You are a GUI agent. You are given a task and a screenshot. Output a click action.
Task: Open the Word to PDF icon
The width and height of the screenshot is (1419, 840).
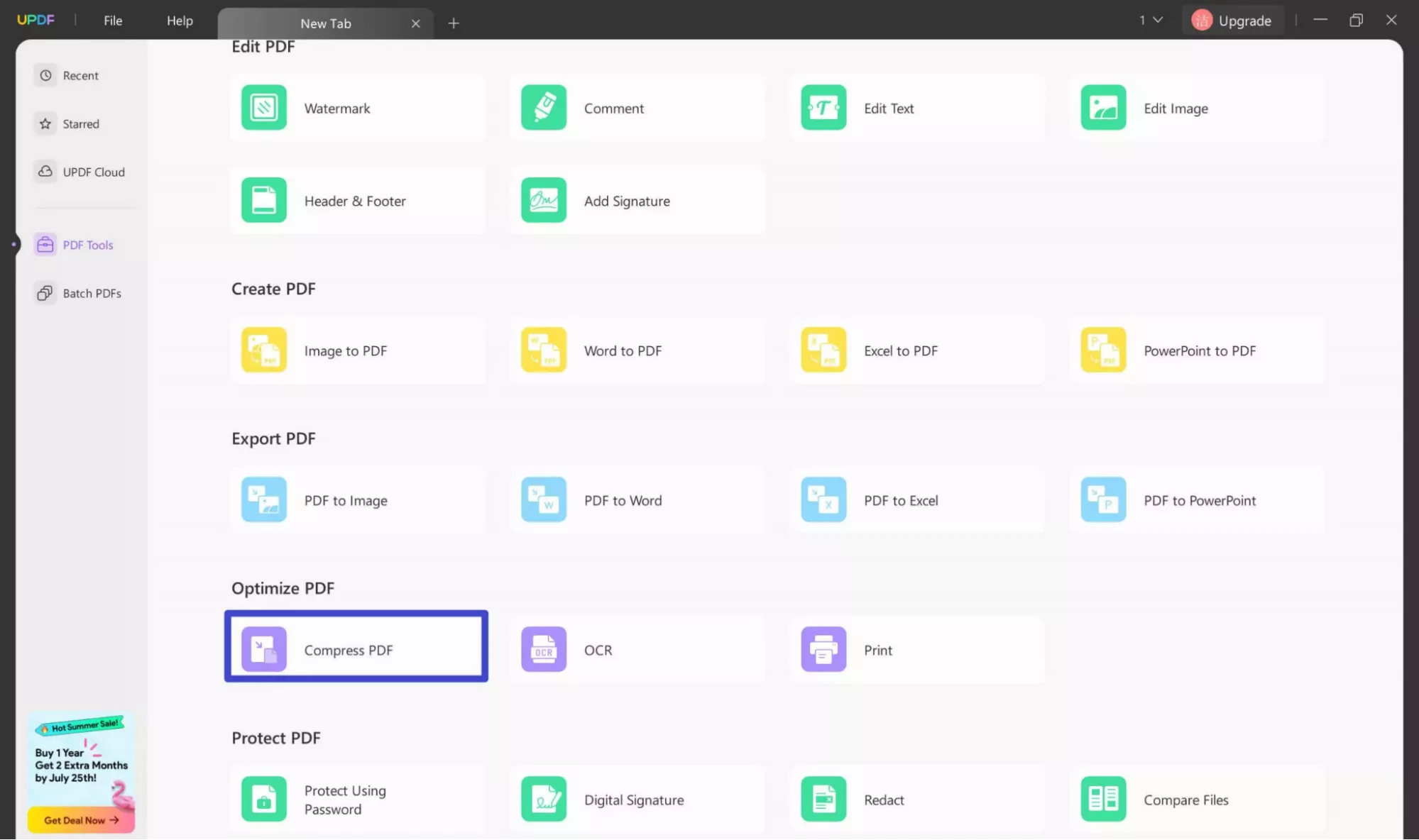click(x=544, y=350)
